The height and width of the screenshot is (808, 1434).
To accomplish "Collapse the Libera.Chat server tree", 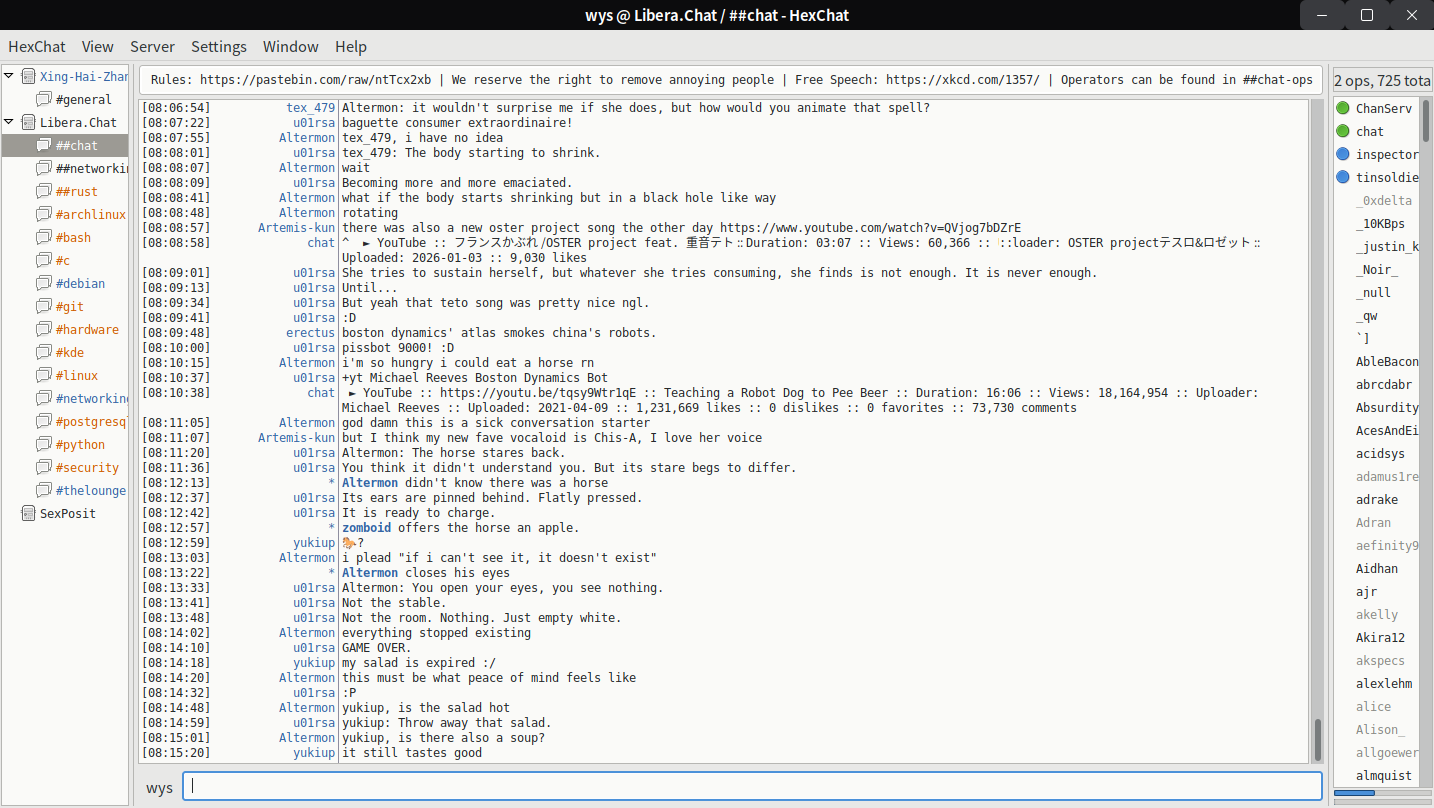I will pyautogui.click(x=9, y=122).
